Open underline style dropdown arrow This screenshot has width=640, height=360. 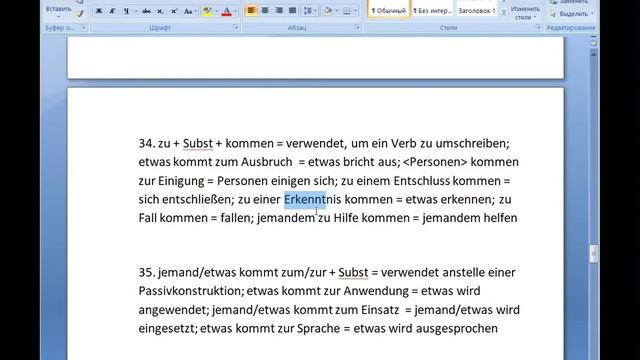tap(136, 11)
